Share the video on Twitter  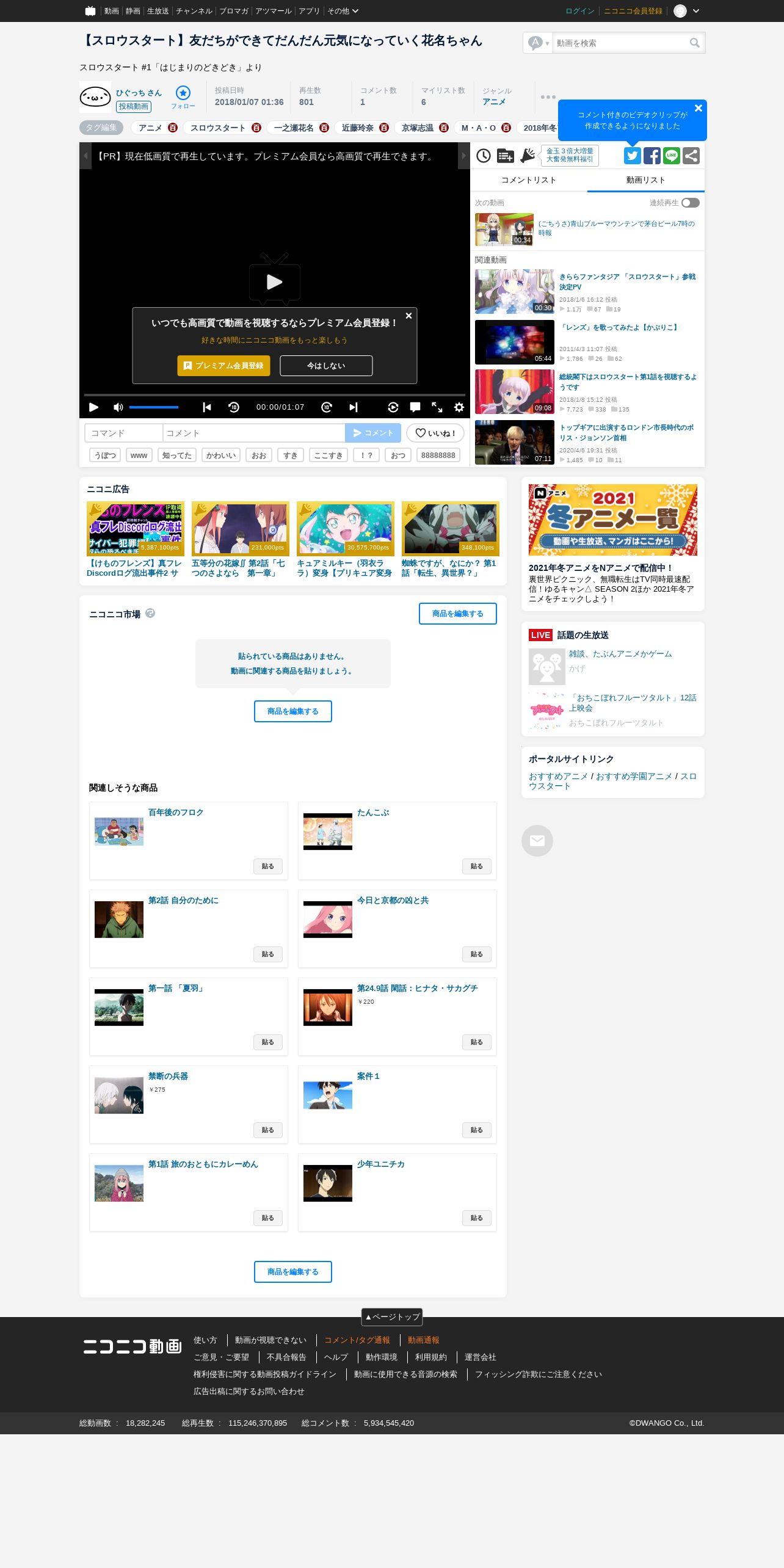[x=633, y=156]
